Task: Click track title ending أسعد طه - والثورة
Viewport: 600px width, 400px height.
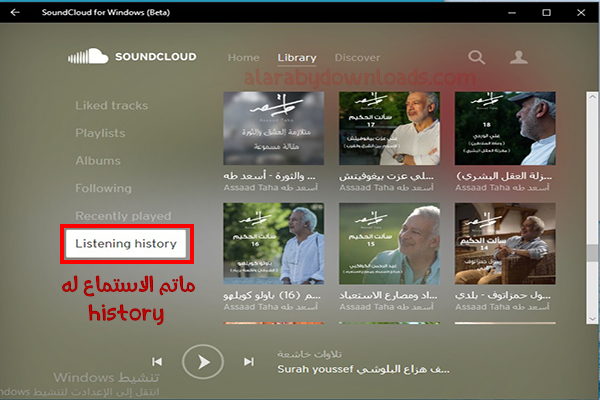Action: (270, 176)
